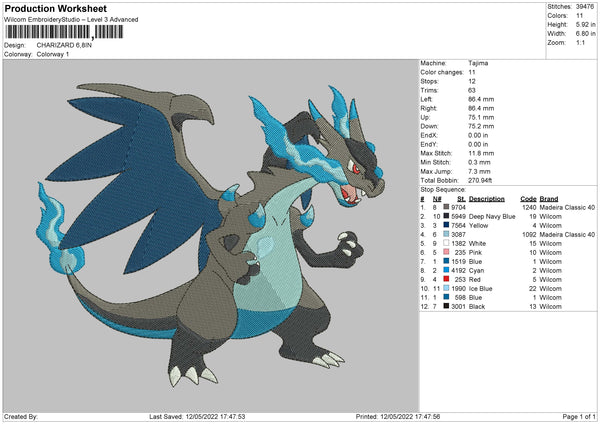Select the Stitches count '39476'

click(585, 7)
